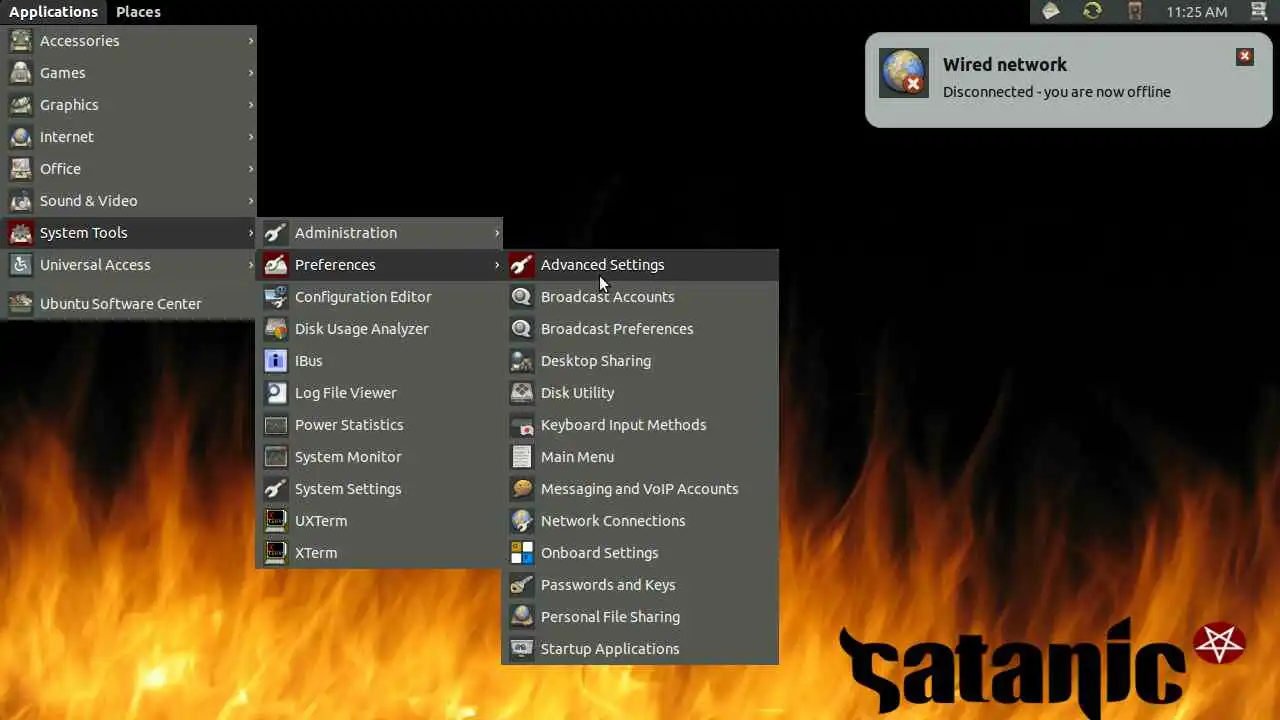Click the Graphics category icon

[21, 105]
